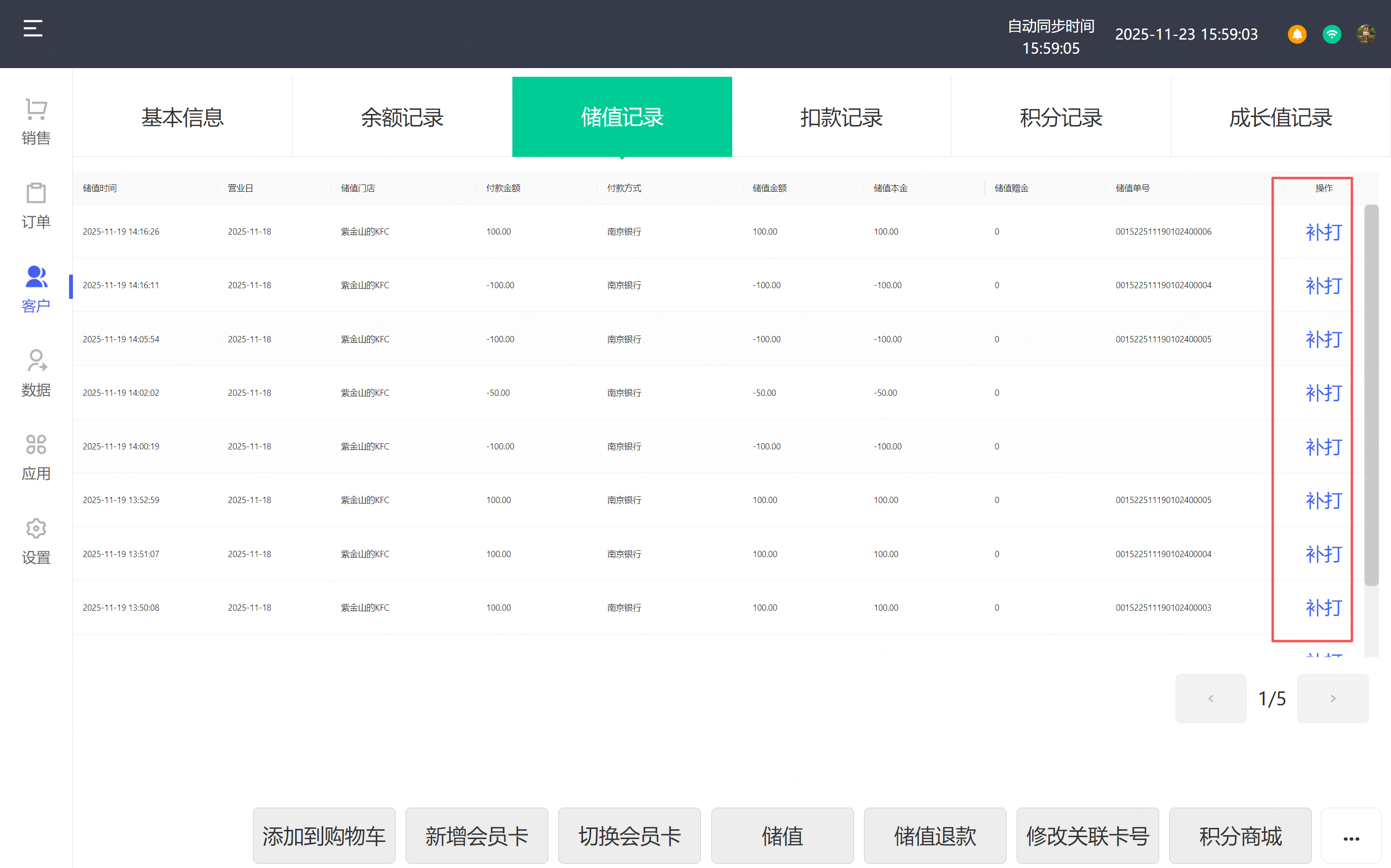Open the 积分记录 tab
Screen dimensions: 1391x868
(1061, 117)
